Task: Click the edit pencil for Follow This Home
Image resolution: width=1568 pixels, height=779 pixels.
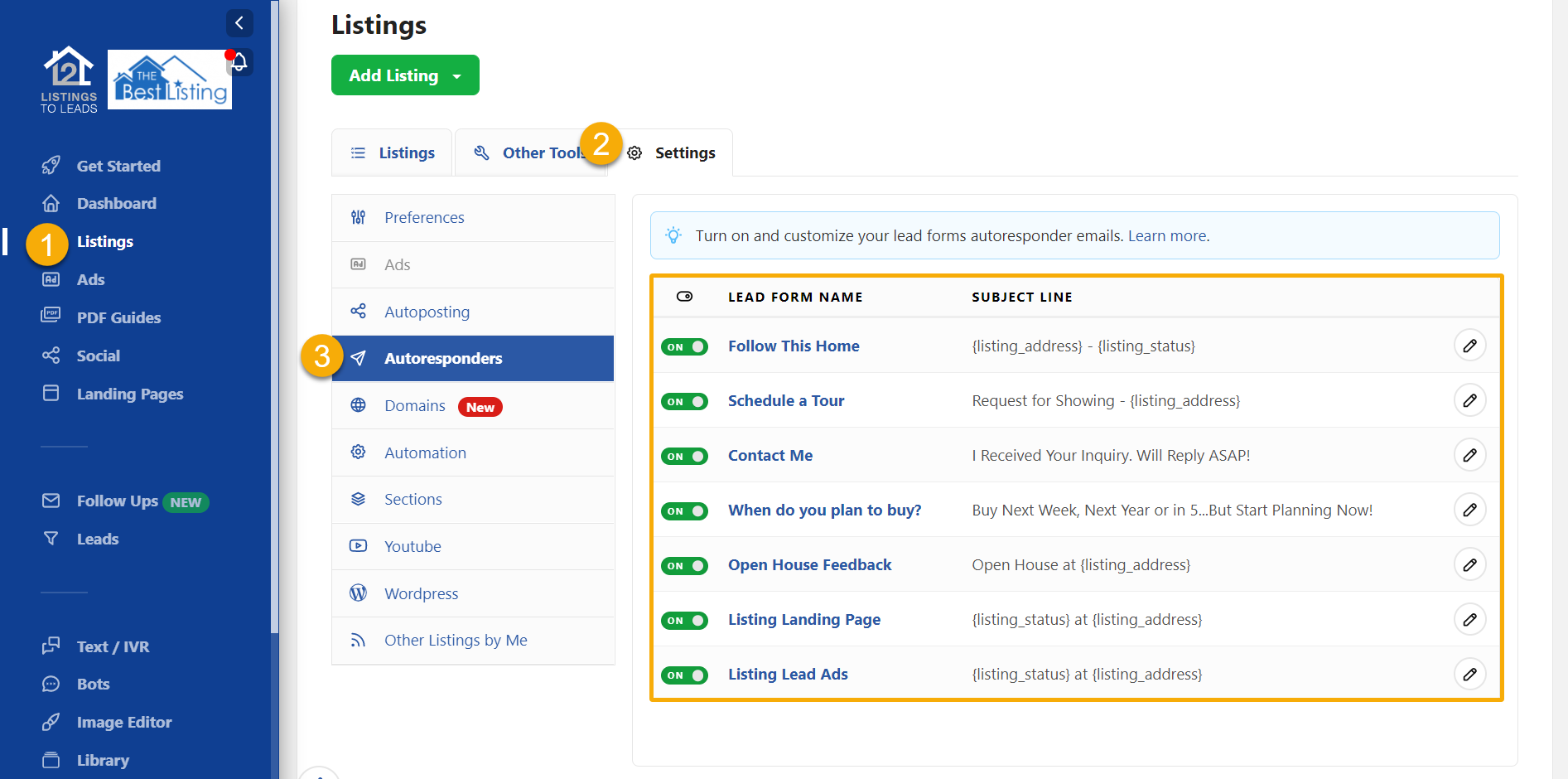Action: tap(1470, 346)
